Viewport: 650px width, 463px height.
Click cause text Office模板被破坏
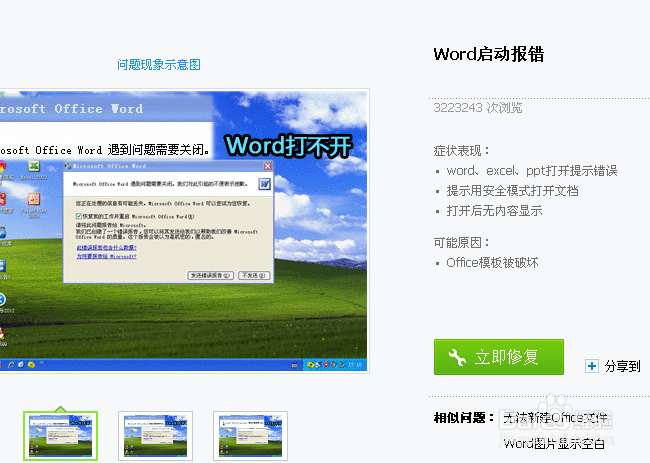click(x=492, y=263)
